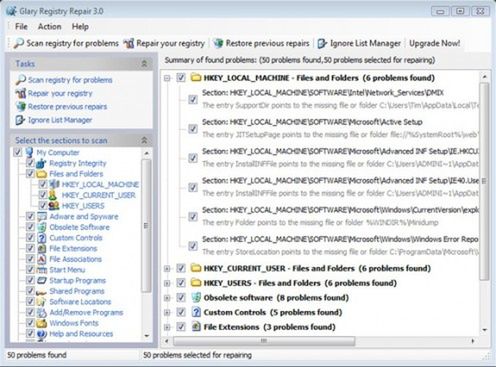Click the Scan registry magnifier toolbar icon
Image resolution: width=496 pixels, height=367 pixels.
coord(19,43)
